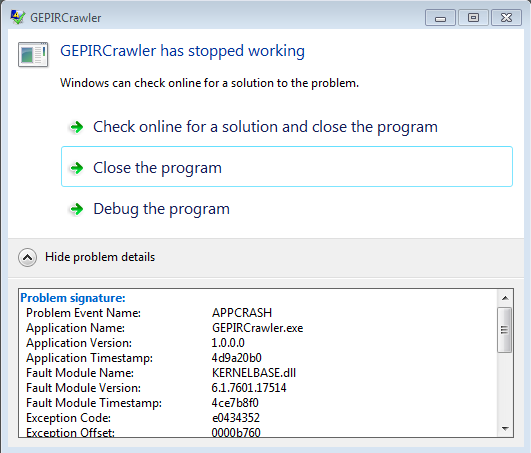Click the e0434352 exception code value

point(236,418)
